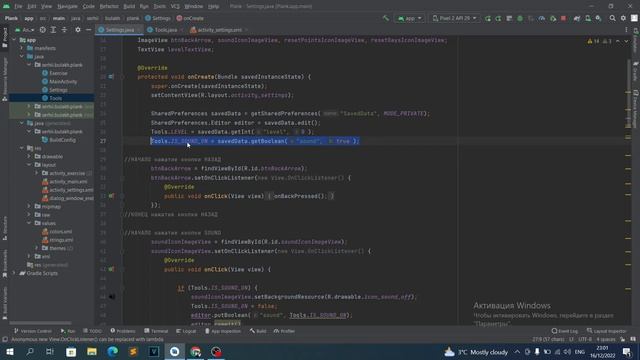Expand the manifests folder
Screen dimensions: 640x360
pos(22,48)
